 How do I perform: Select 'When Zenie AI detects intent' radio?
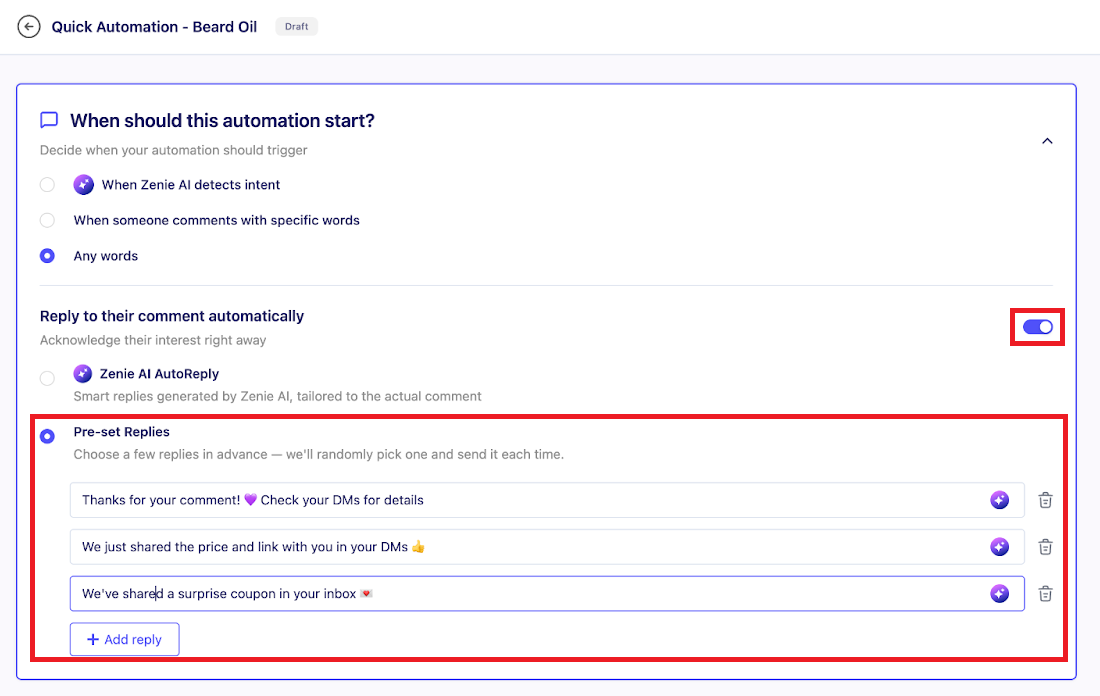coord(47,185)
